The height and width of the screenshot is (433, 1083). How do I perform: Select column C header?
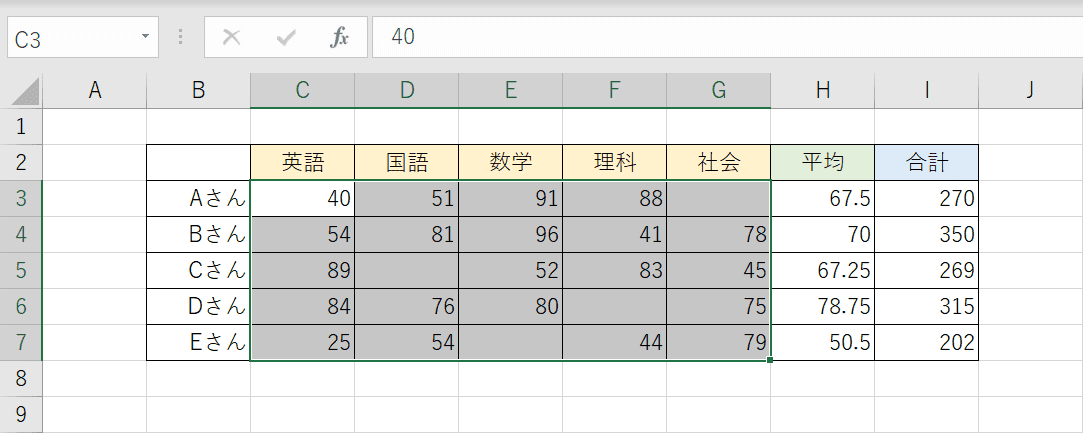(x=303, y=90)
